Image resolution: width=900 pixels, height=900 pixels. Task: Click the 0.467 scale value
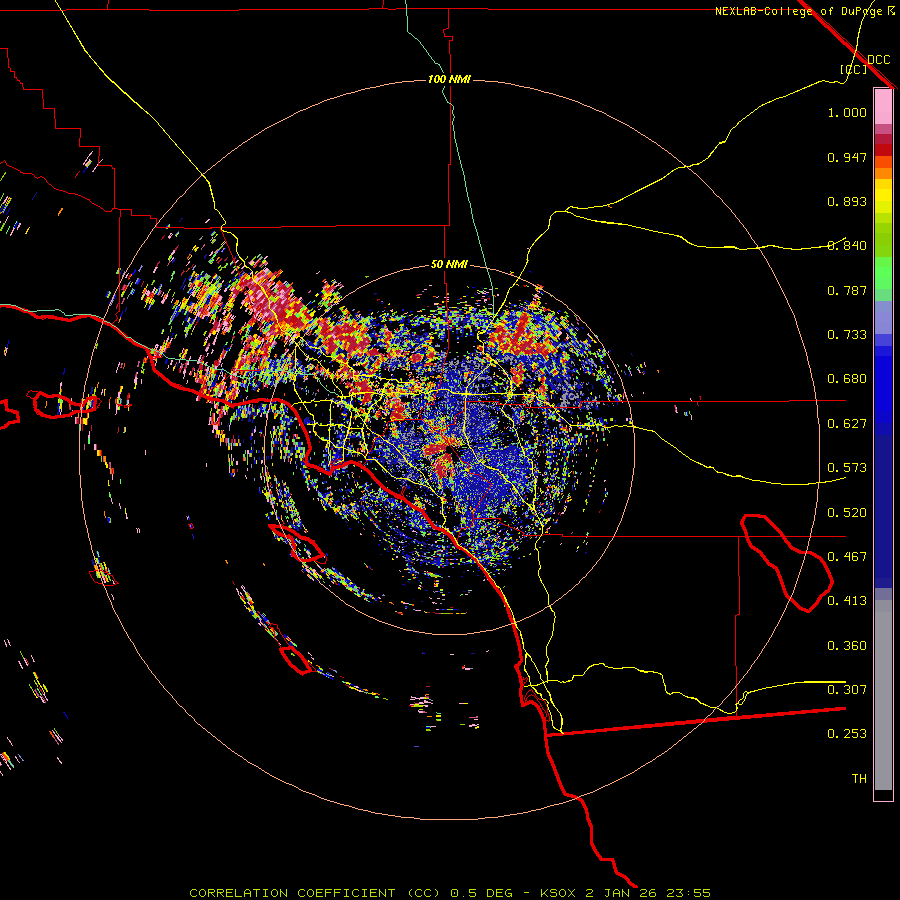847,557
